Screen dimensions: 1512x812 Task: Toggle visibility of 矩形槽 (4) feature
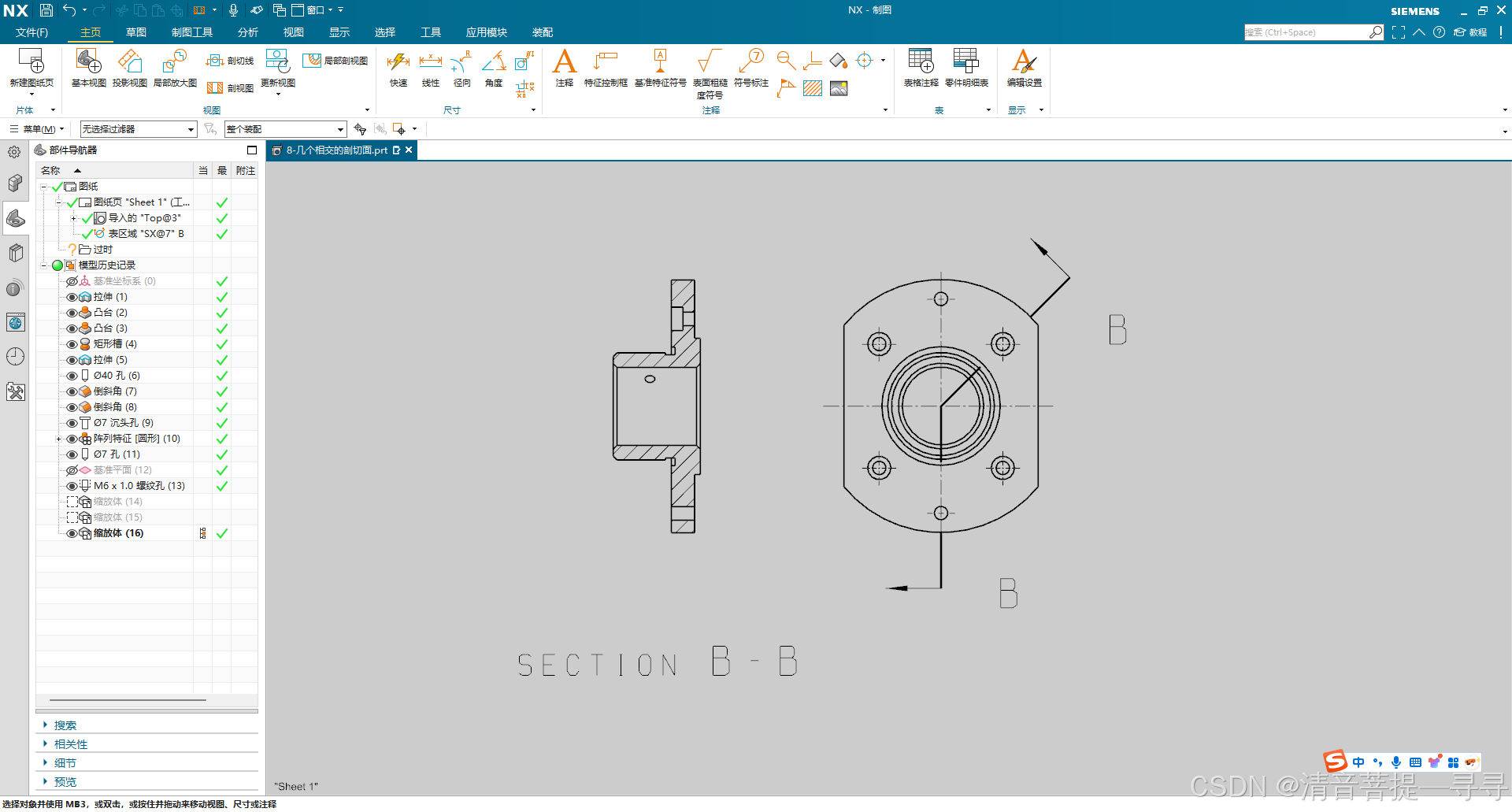(x=72, y=344)
